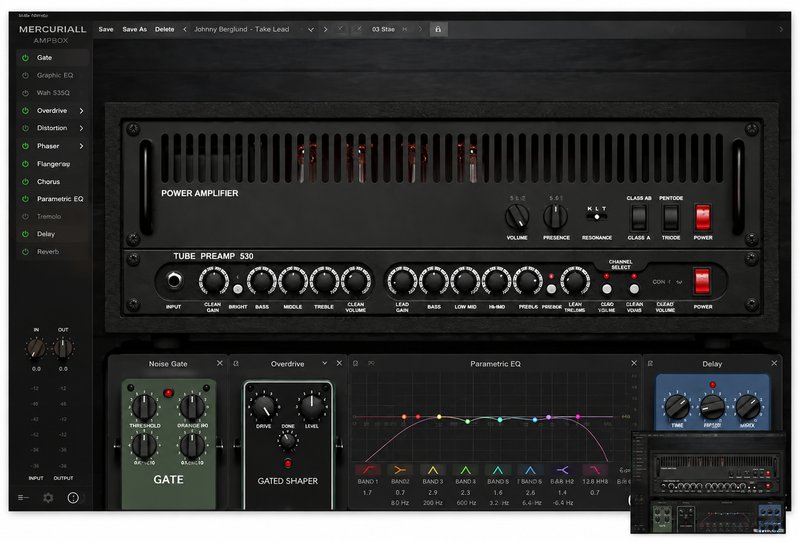Select the blue bell filter icon

(530, 470)
